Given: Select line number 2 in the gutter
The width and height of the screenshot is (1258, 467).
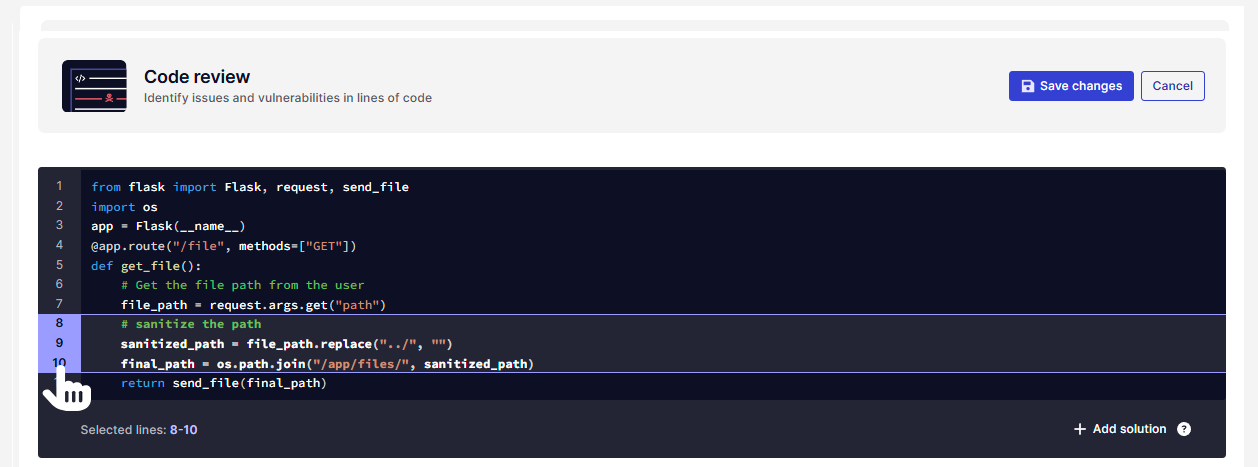Looking at the screenshot, I should click(59, 206).
